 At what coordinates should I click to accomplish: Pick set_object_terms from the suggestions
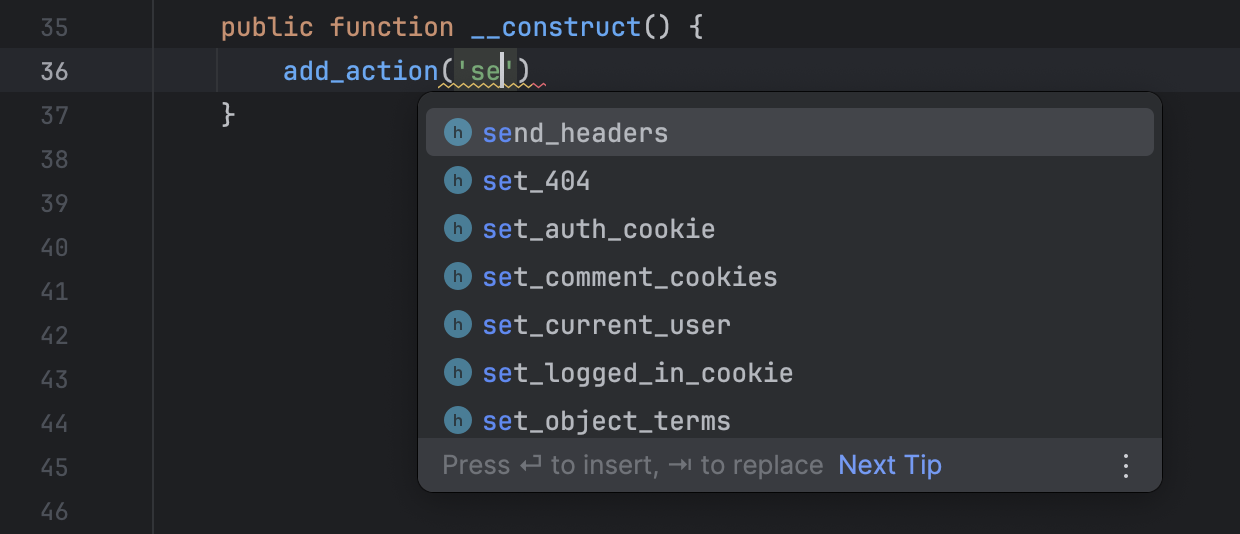(x=606, y=421)
